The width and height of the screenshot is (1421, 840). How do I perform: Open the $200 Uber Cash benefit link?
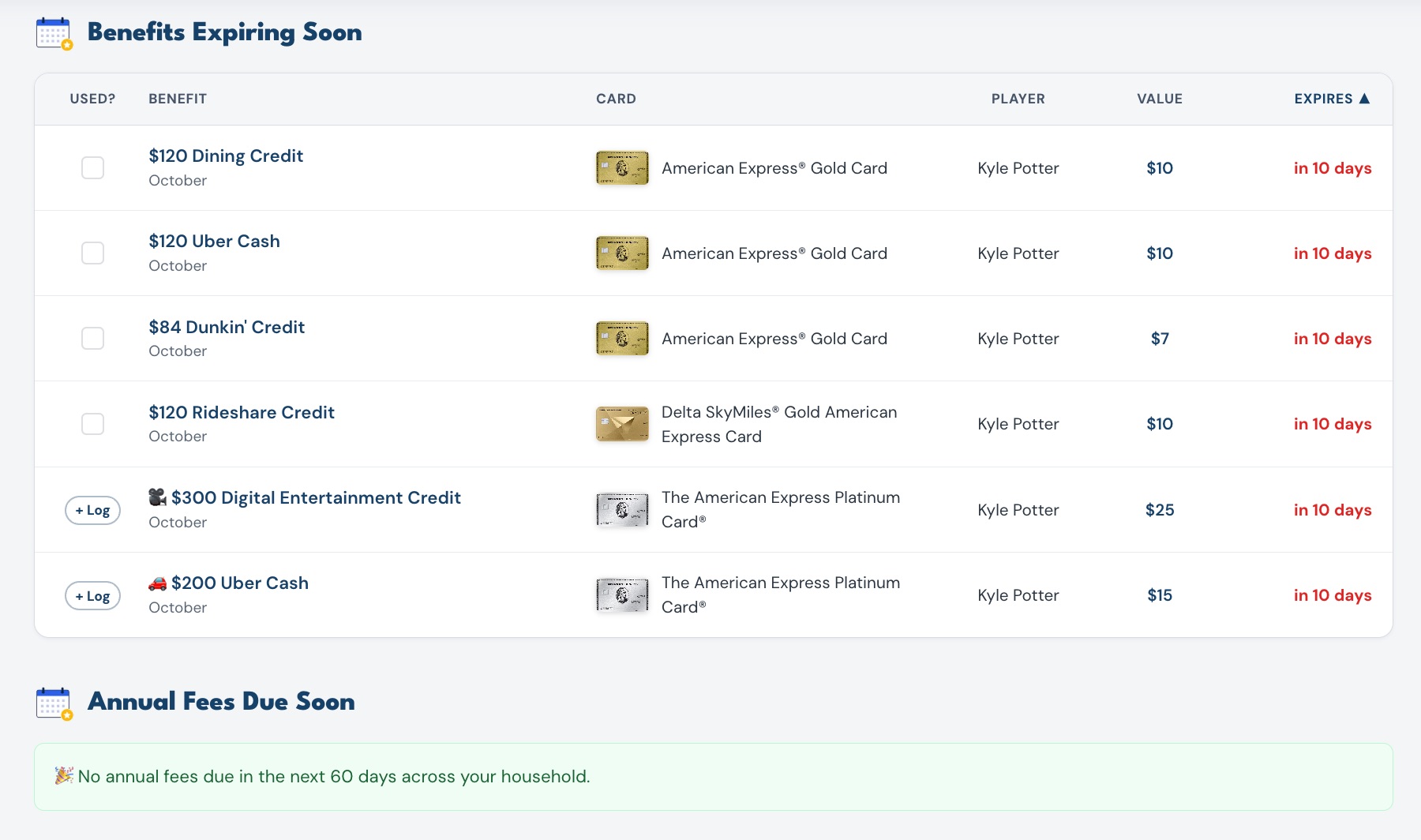(240, 583)
